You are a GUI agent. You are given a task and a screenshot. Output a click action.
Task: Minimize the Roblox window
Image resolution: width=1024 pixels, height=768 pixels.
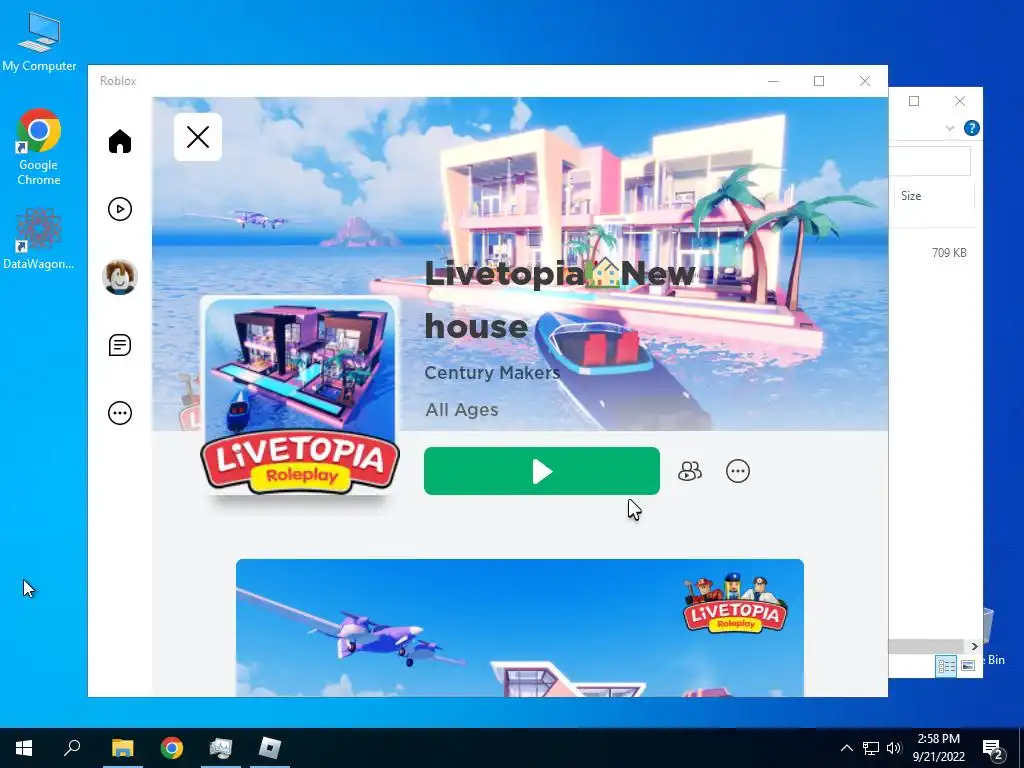tap(773, 81)
